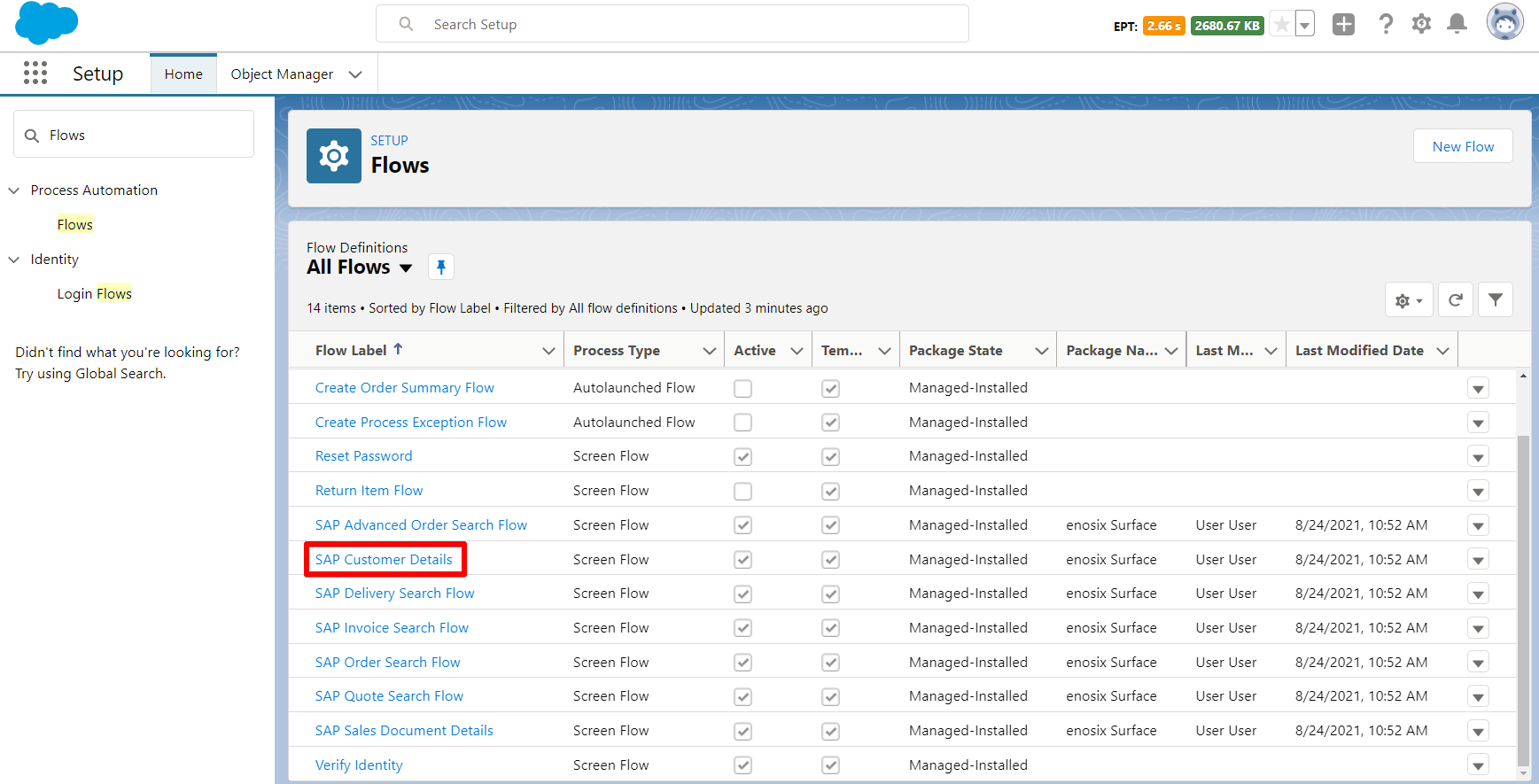Toggle Template checkbox for SAP Customer Details
This screenshot has width=1539, height=784.
[x=830, y=560]
